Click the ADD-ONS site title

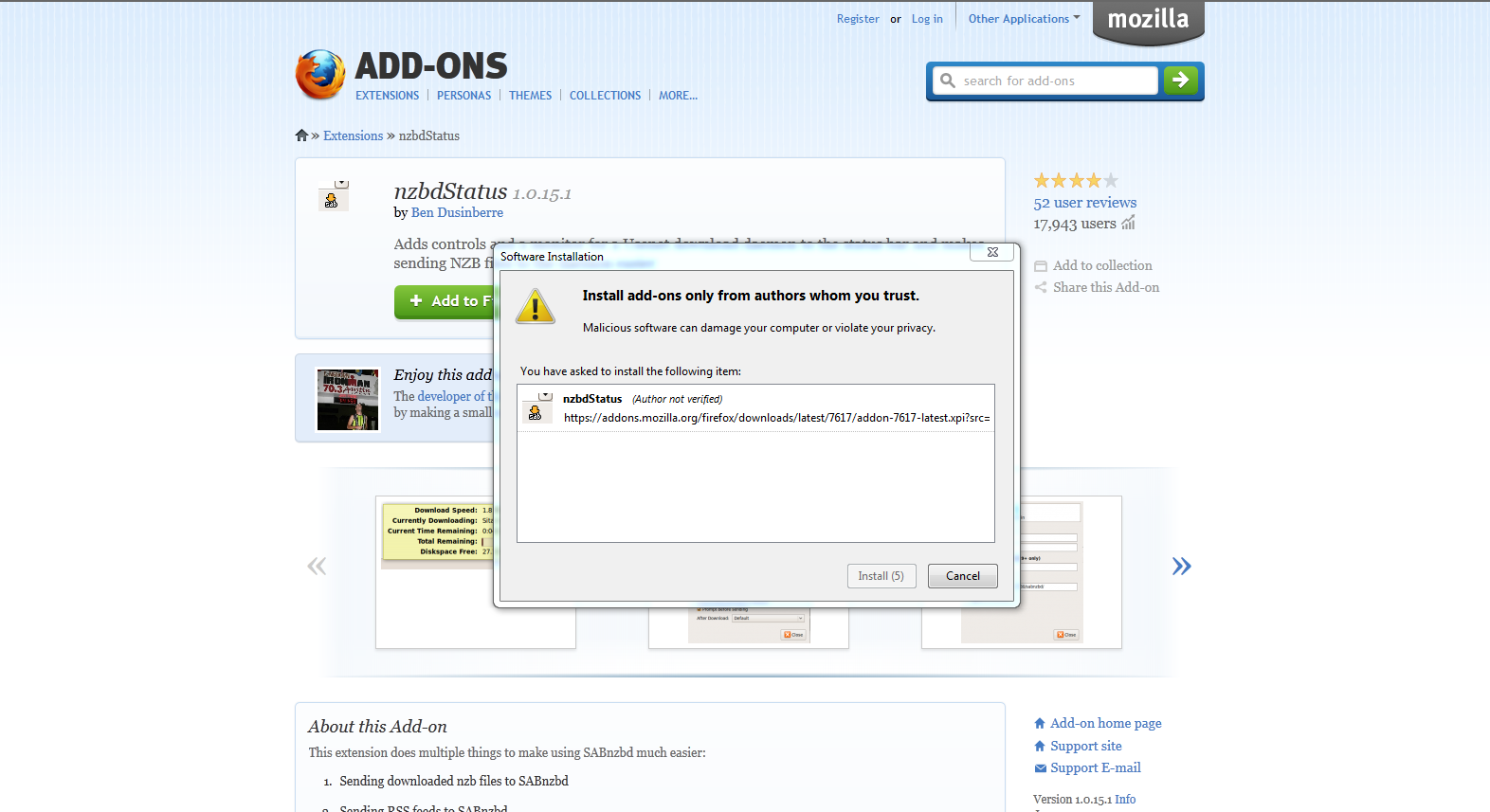[x=431, y=66]
